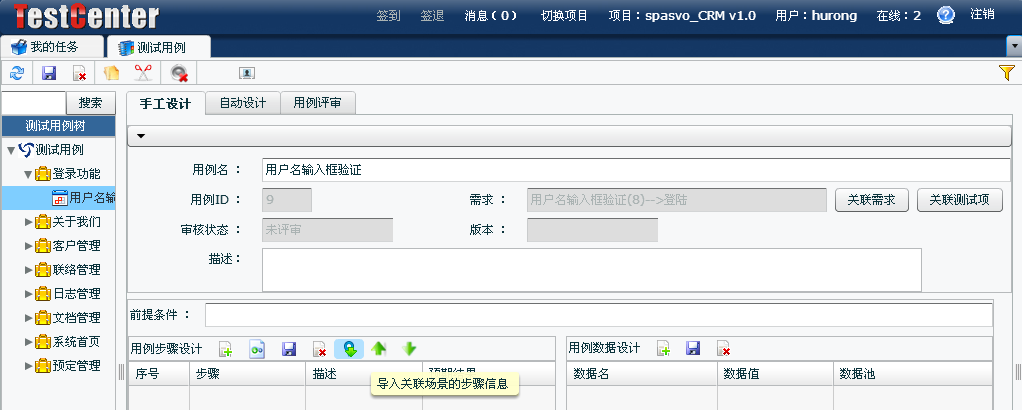Screen dimensions: 1022x410
Task: Click the refresh icon in the main toolbar
Action: pos(16,73)
